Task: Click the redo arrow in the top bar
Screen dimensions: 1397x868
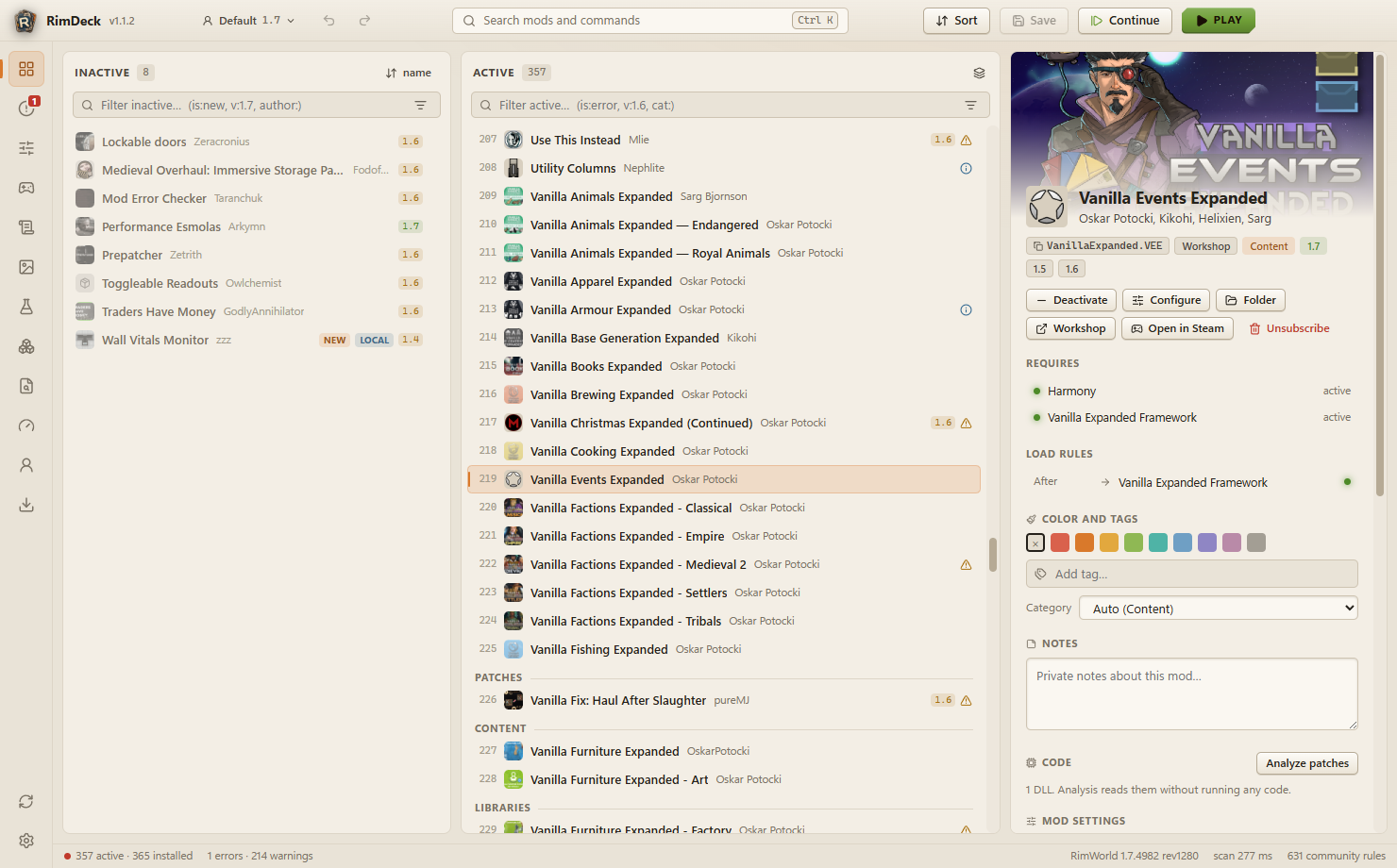Action: (364, 21)
